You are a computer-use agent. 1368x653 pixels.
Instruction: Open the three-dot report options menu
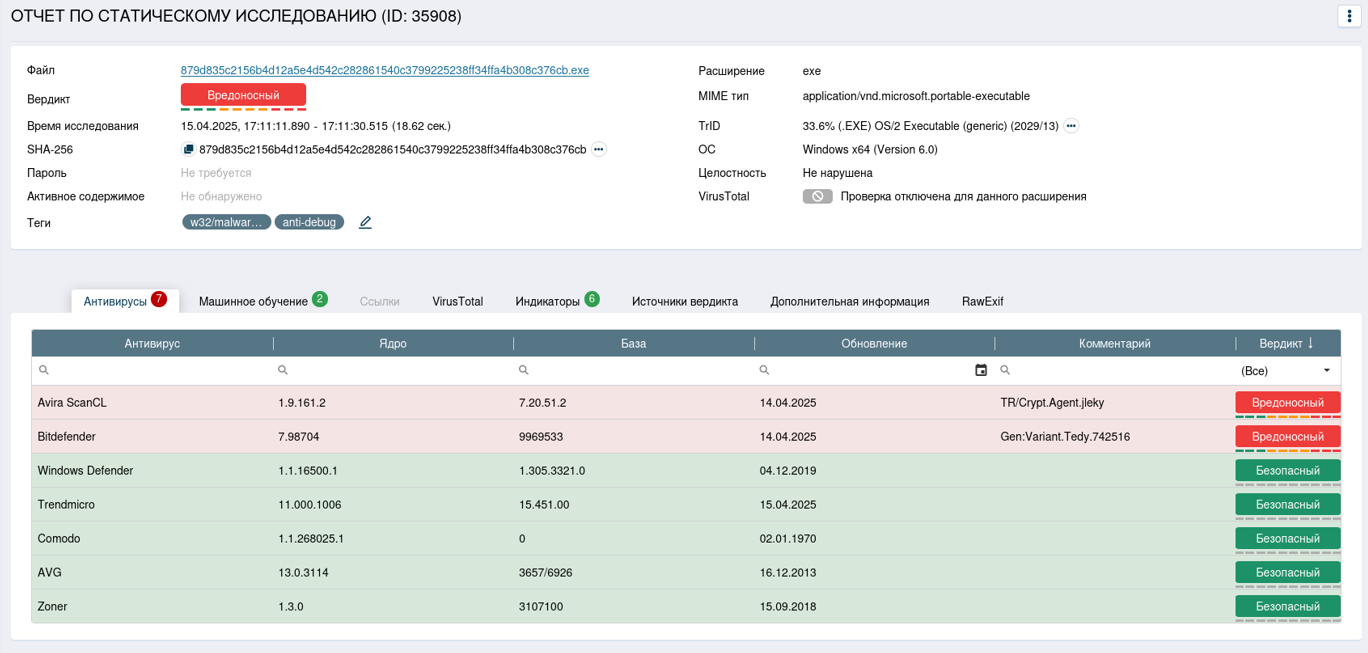1349,16
